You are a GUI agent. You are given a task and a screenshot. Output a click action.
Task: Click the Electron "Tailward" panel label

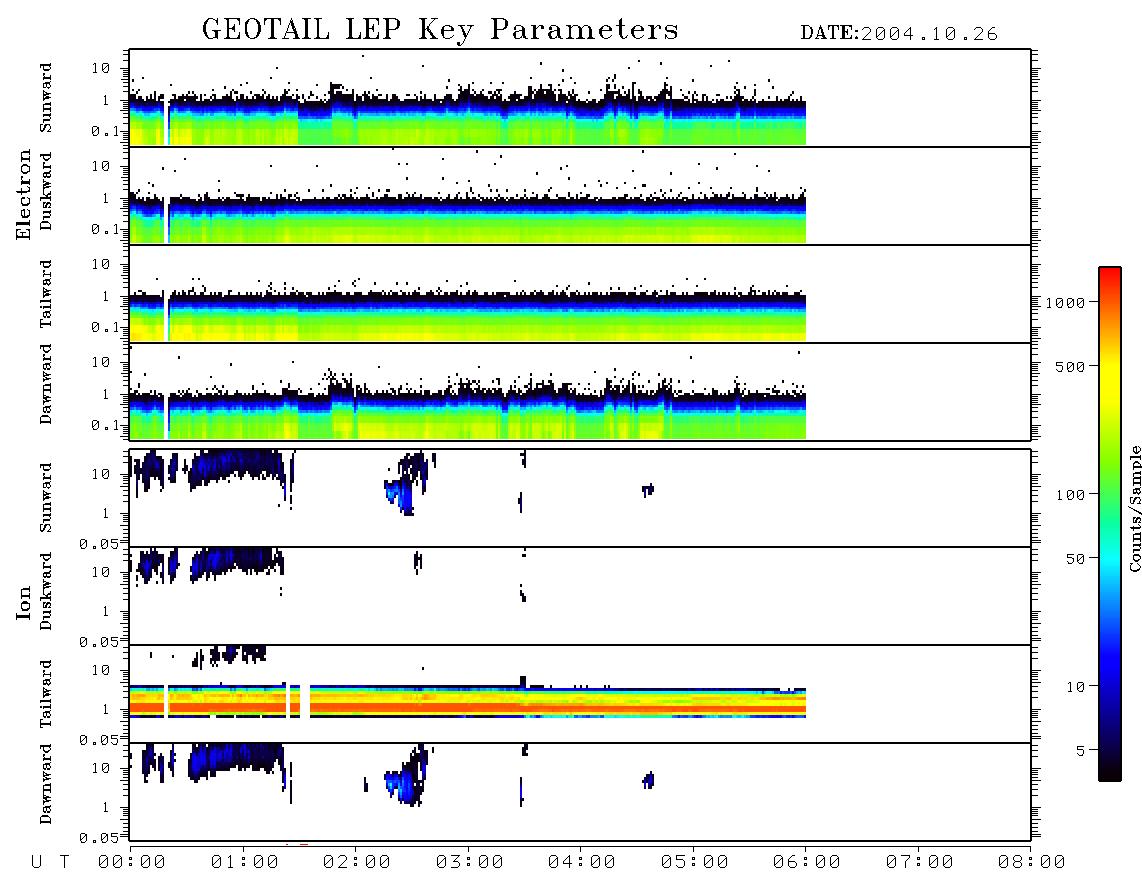(x=46, y=294)
